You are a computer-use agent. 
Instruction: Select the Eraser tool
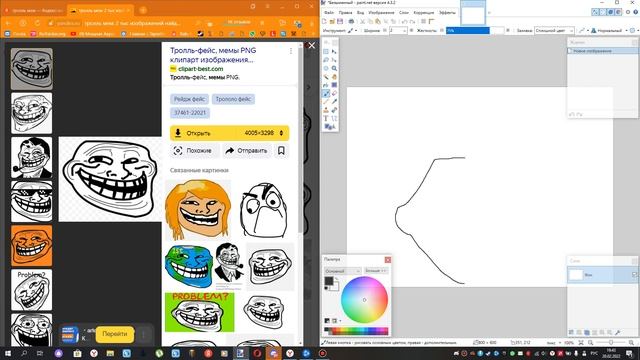334,93
